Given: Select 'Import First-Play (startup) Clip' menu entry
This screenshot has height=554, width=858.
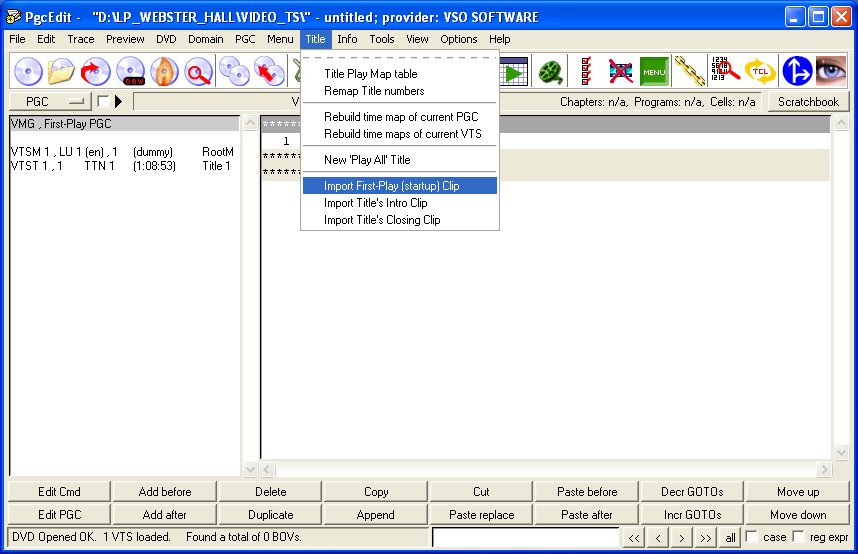Looking at the screenshot, I should pos(399,186).
